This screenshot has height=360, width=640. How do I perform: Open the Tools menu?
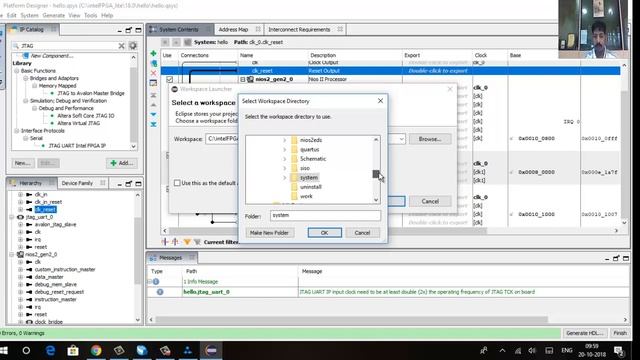pyautogui.click(x=90, y=16)
